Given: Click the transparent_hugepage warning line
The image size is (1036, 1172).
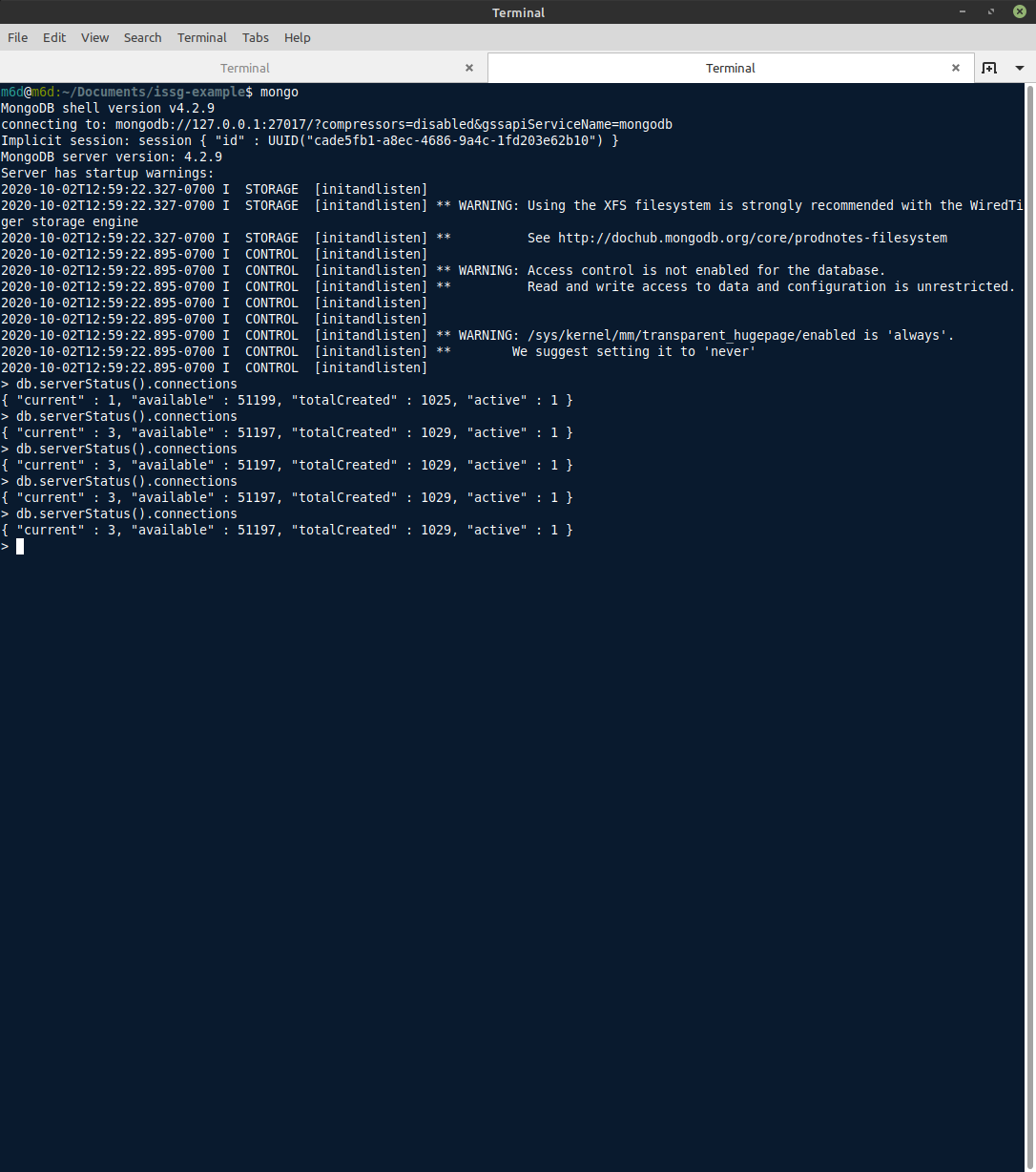Looking at the screenshot, I should [478, 335].
